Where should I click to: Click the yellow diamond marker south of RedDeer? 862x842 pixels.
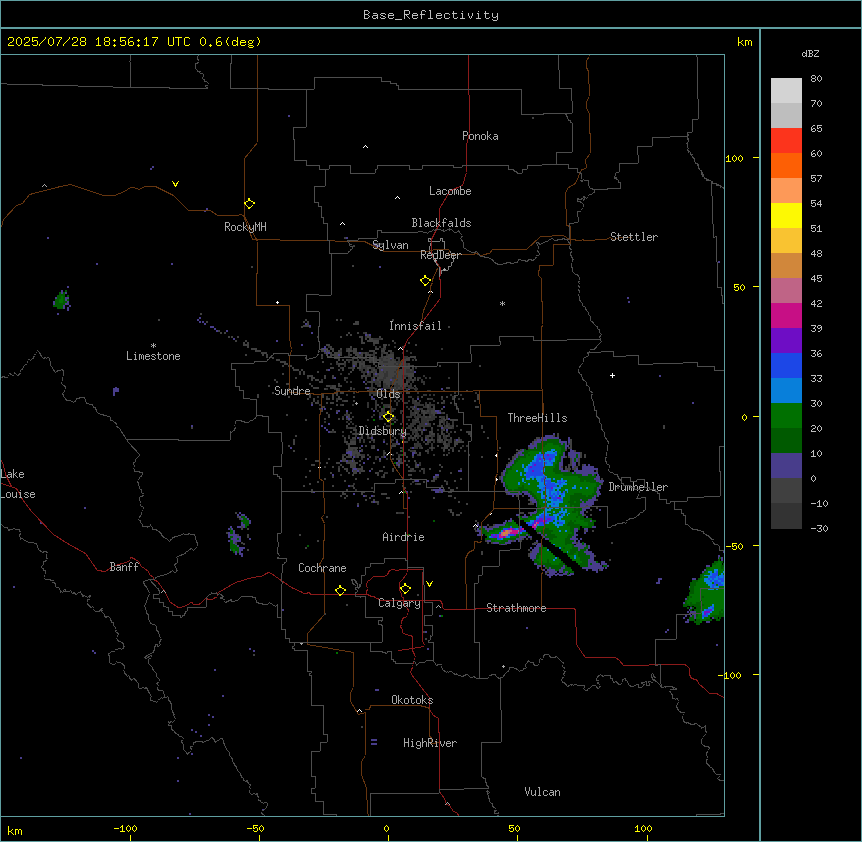(x=425, y=281)
